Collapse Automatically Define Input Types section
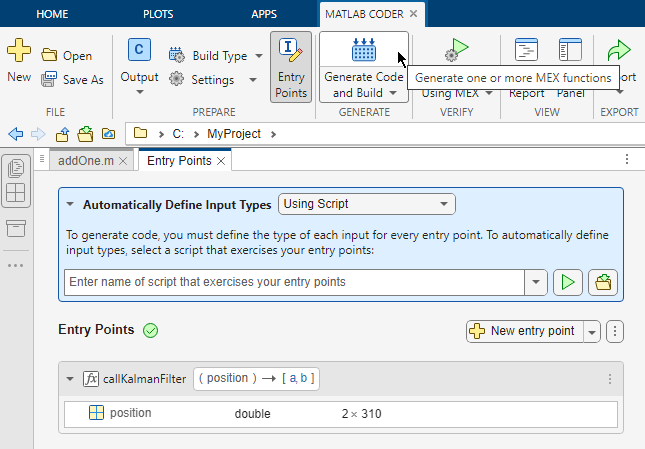The height and width of the screenshot is (449, 645). click(70, 204)
